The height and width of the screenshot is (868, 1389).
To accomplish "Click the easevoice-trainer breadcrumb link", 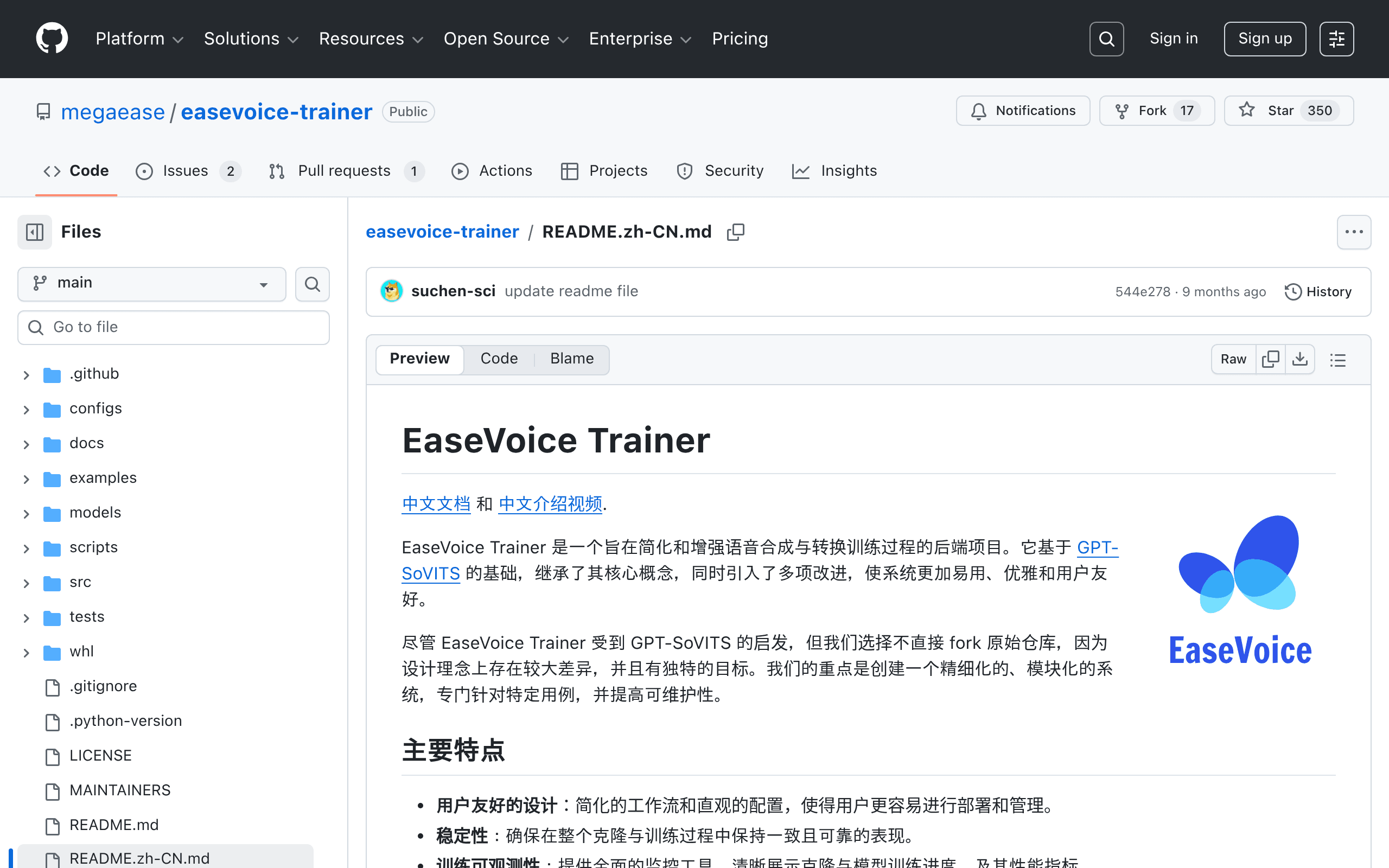I will (x=442, y=232).
